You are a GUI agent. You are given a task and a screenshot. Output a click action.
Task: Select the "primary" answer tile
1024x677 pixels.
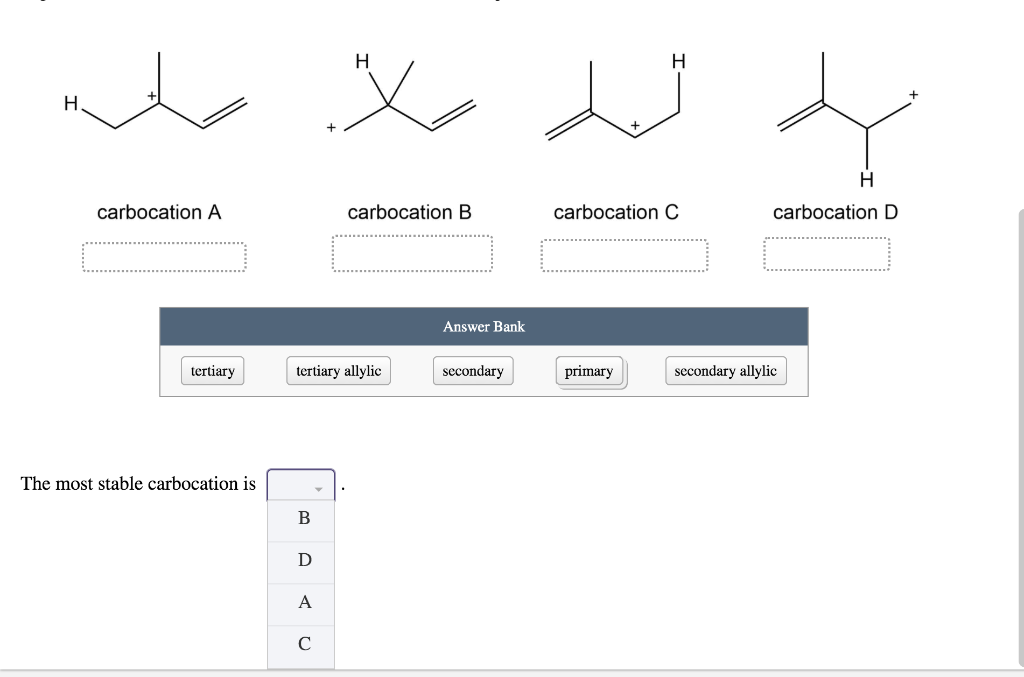coord(590,370)
